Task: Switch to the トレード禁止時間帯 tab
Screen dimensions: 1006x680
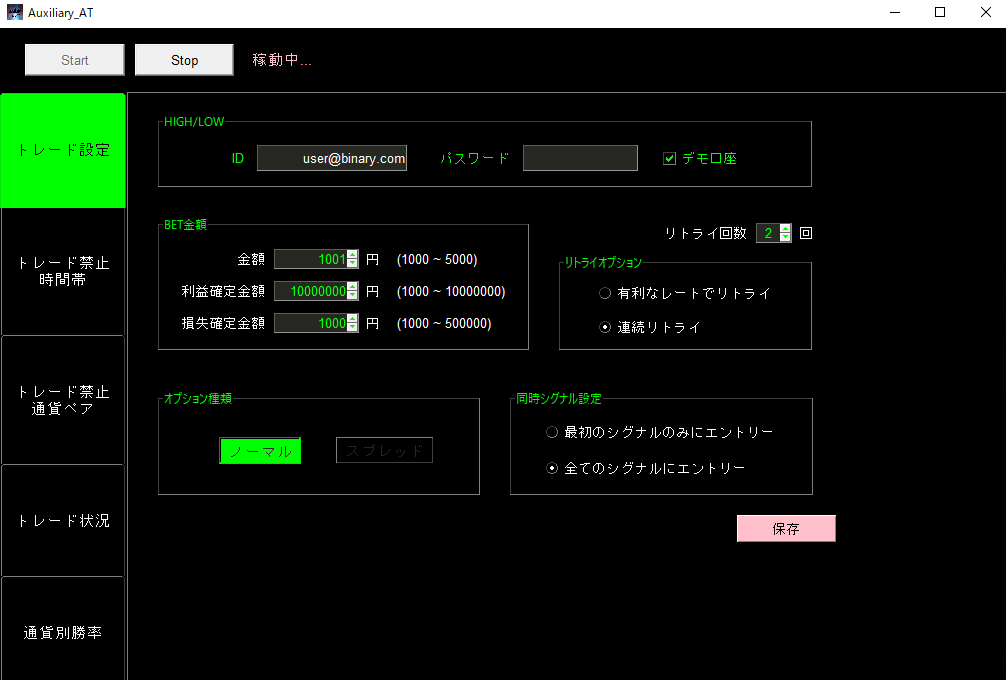Action: coord(63,271)
